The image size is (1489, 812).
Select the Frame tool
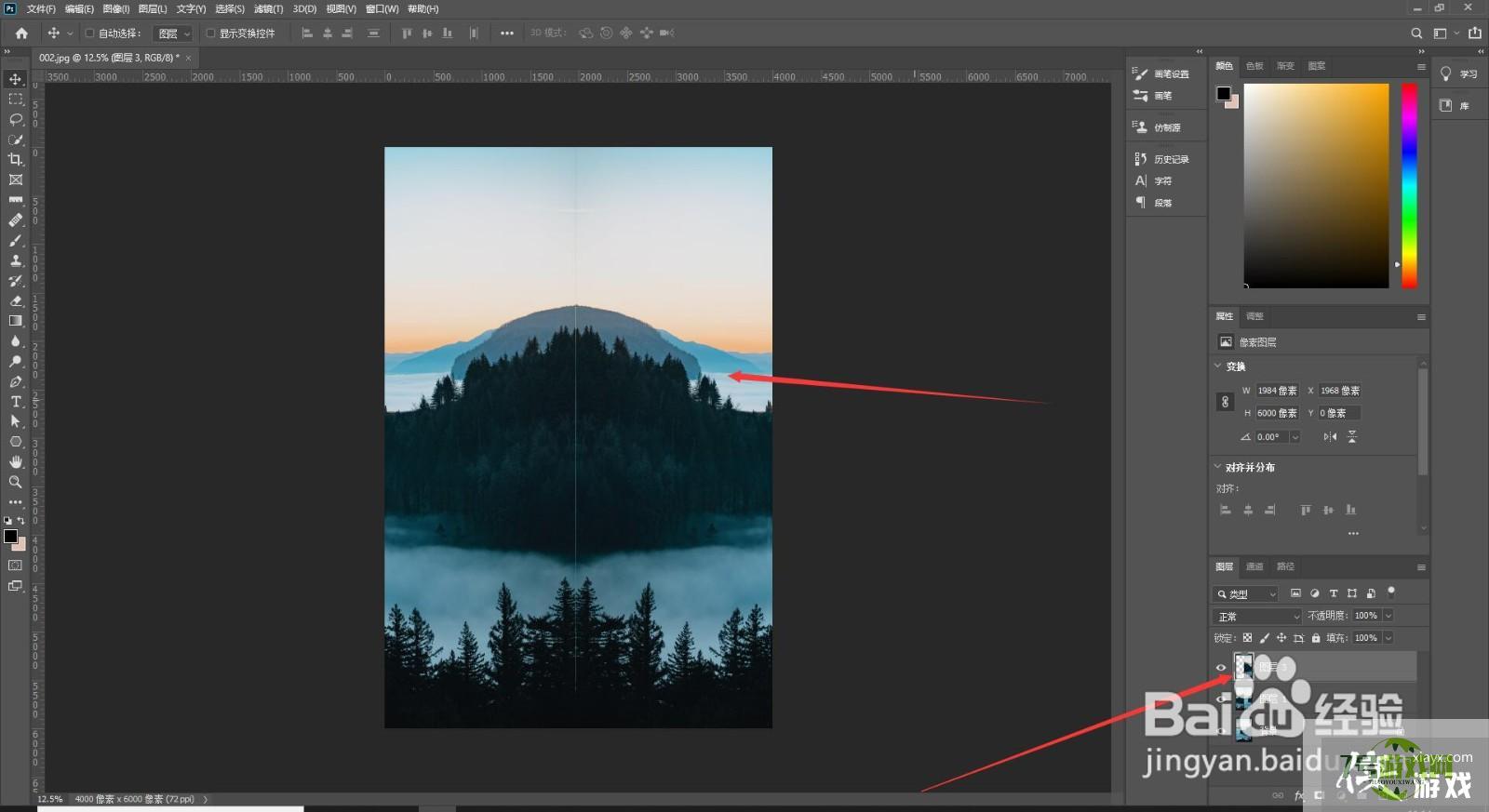point(16,180)
